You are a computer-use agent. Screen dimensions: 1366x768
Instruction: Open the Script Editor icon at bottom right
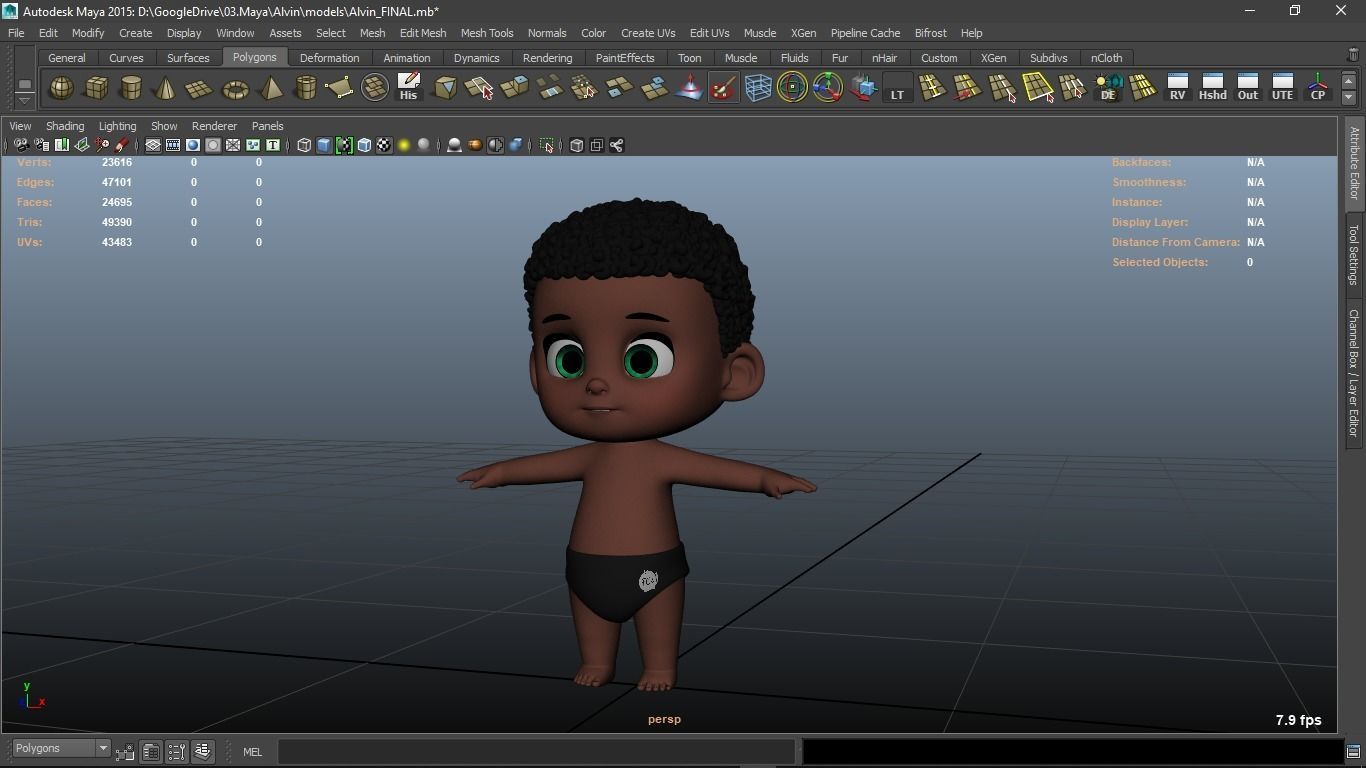[x=1353, y=751]
